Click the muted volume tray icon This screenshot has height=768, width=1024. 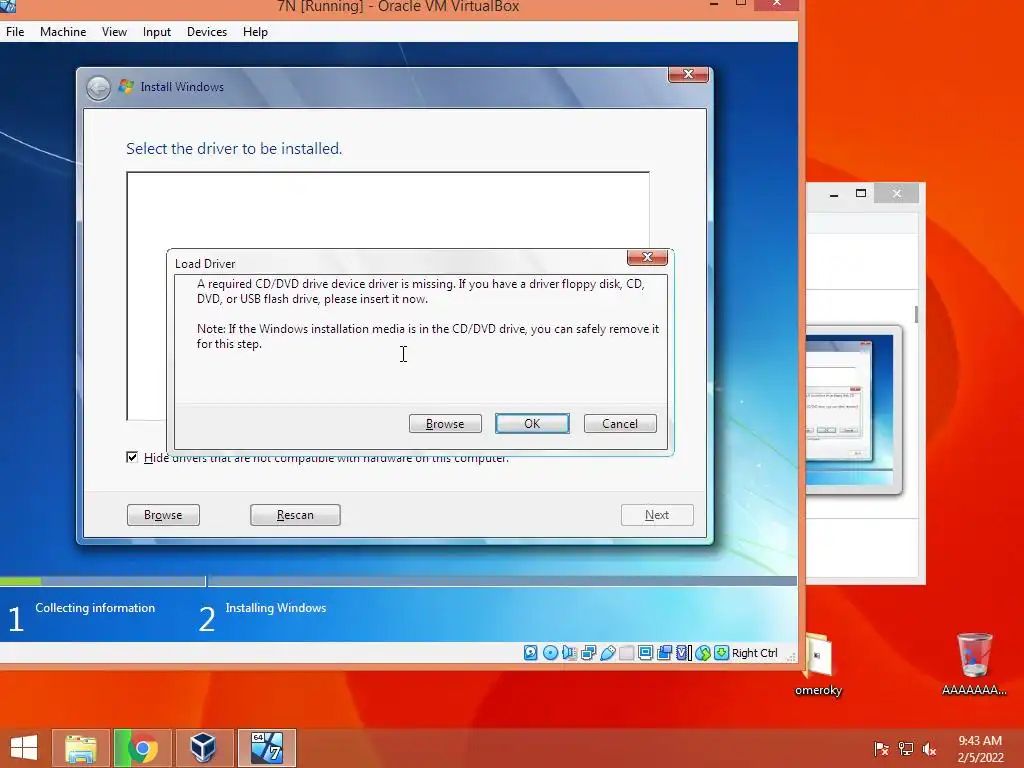929,749
